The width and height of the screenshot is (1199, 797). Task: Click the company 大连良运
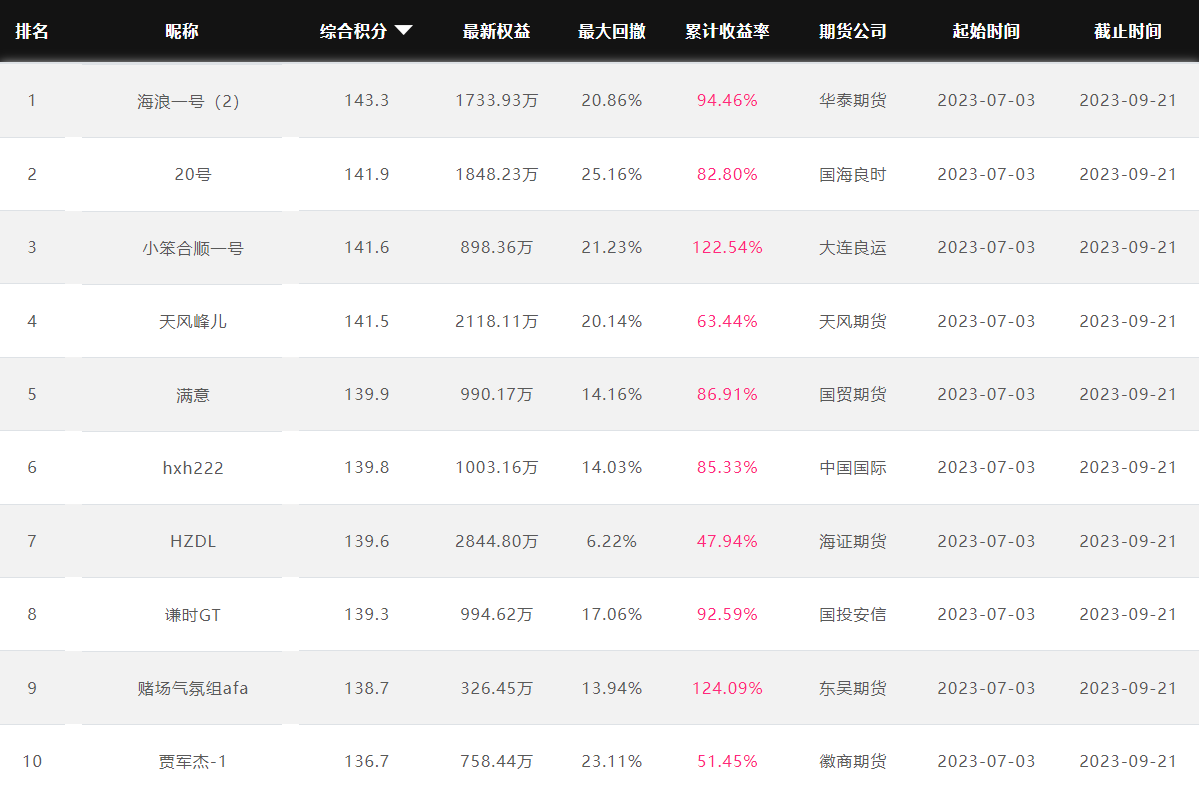coord(853,247)
